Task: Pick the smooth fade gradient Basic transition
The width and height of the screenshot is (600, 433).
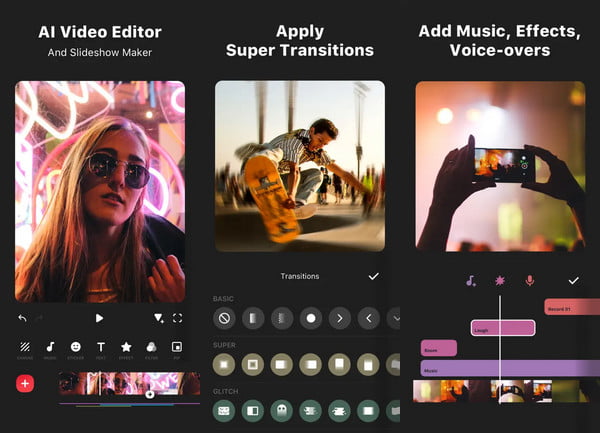Action: point(253,318)
